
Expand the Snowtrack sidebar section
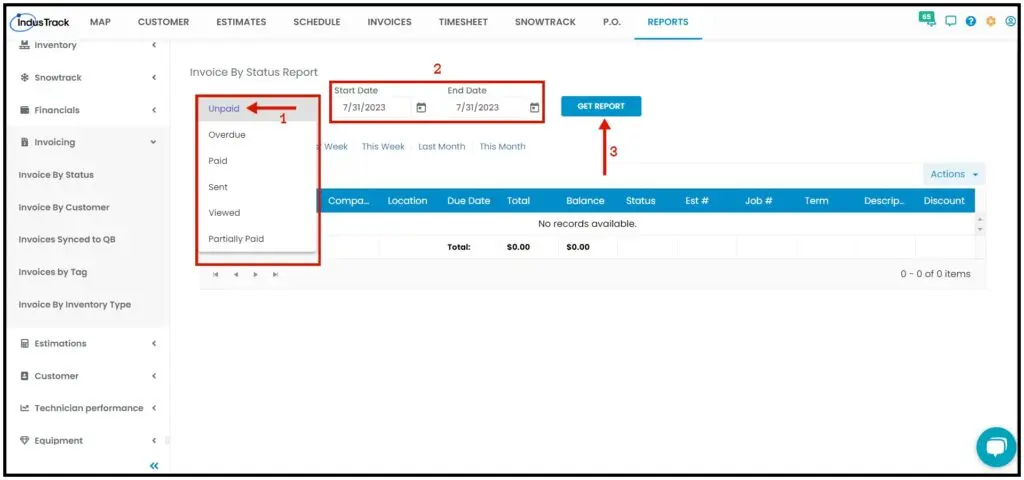[154, 78]
